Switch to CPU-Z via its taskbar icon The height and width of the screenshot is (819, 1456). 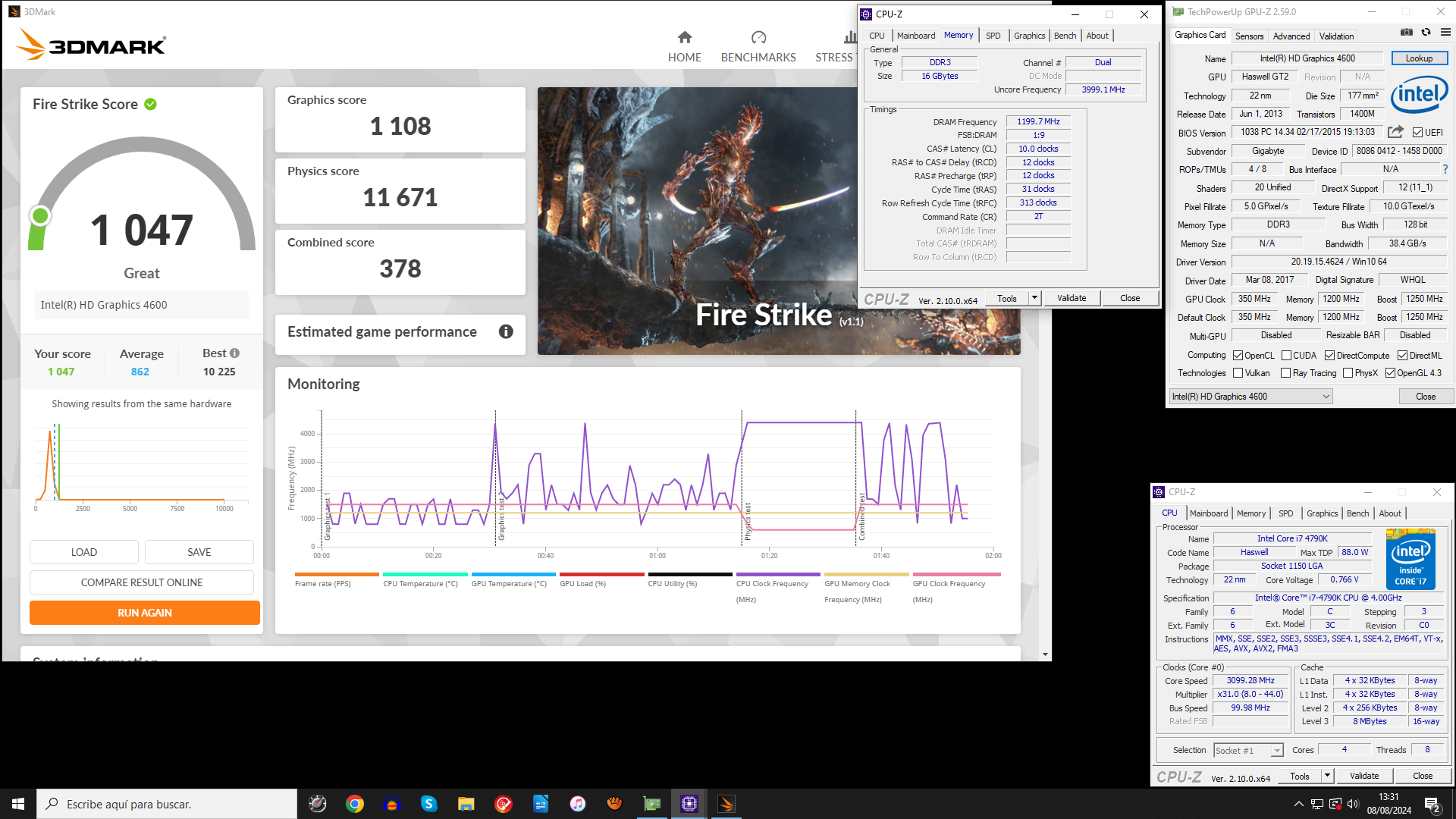click(x=689, y=804)
